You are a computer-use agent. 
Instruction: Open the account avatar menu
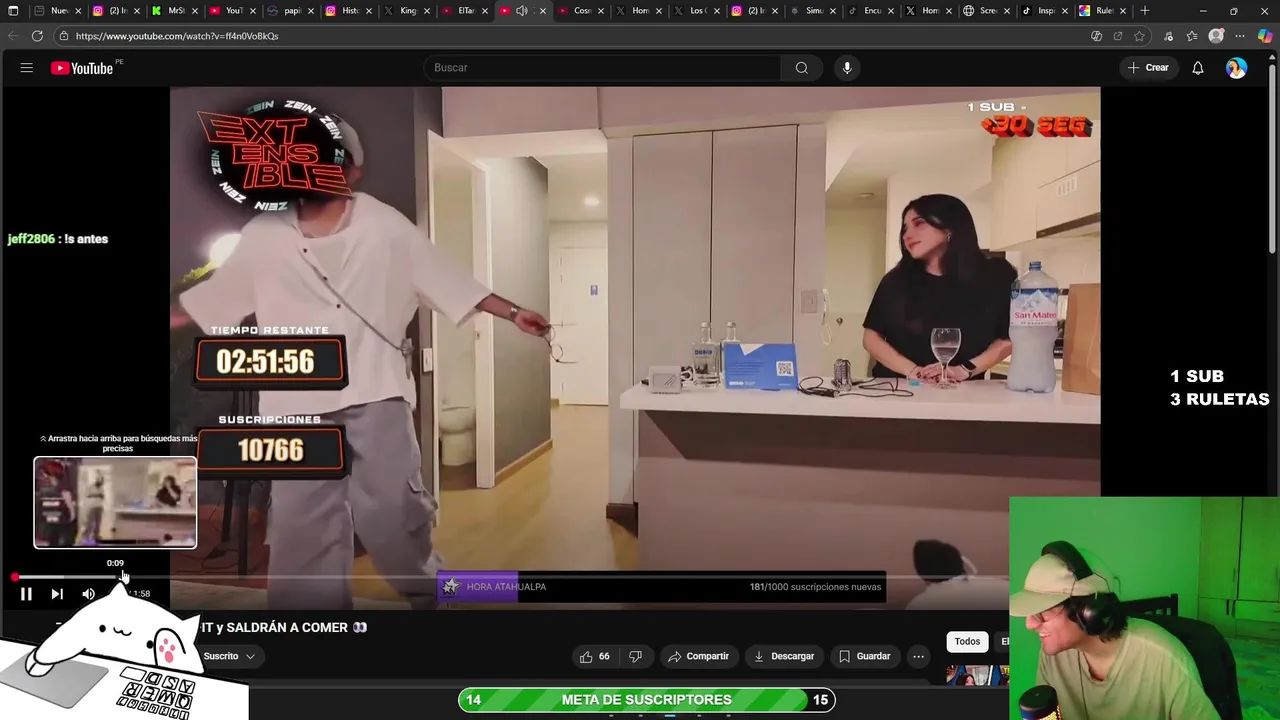pos(1237,68)
